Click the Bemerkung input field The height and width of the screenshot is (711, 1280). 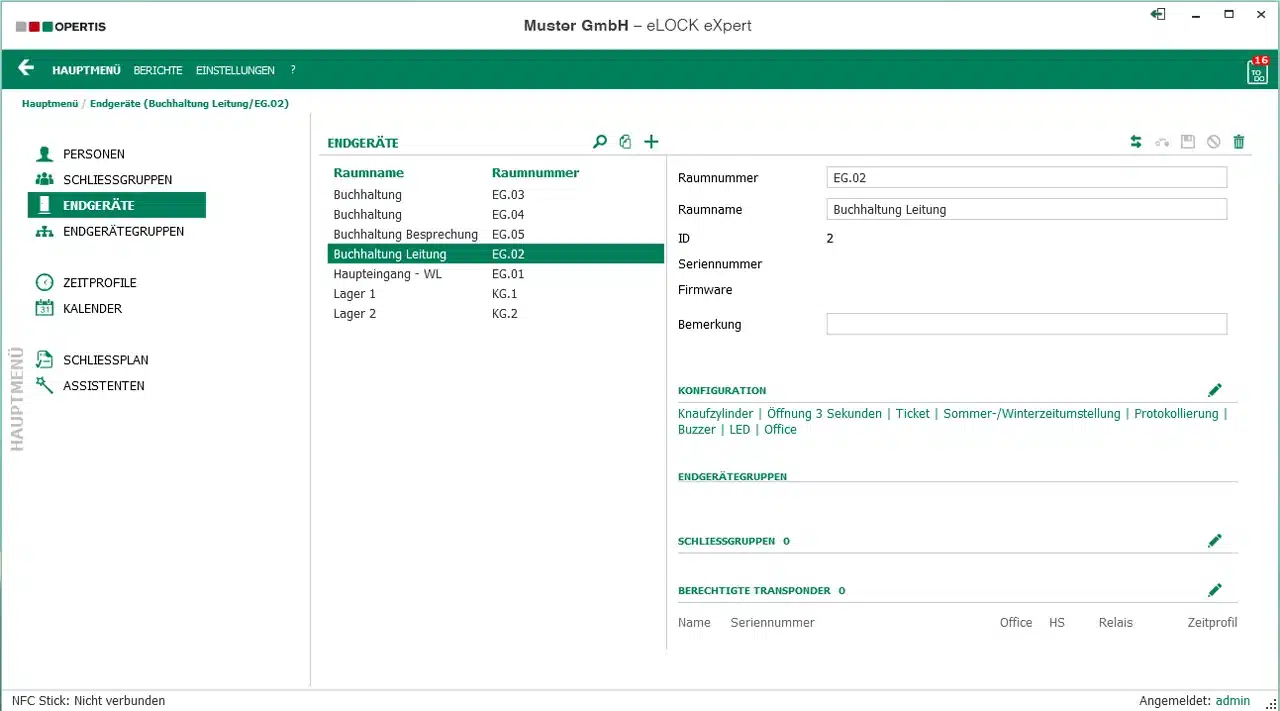click(1026, 324)
